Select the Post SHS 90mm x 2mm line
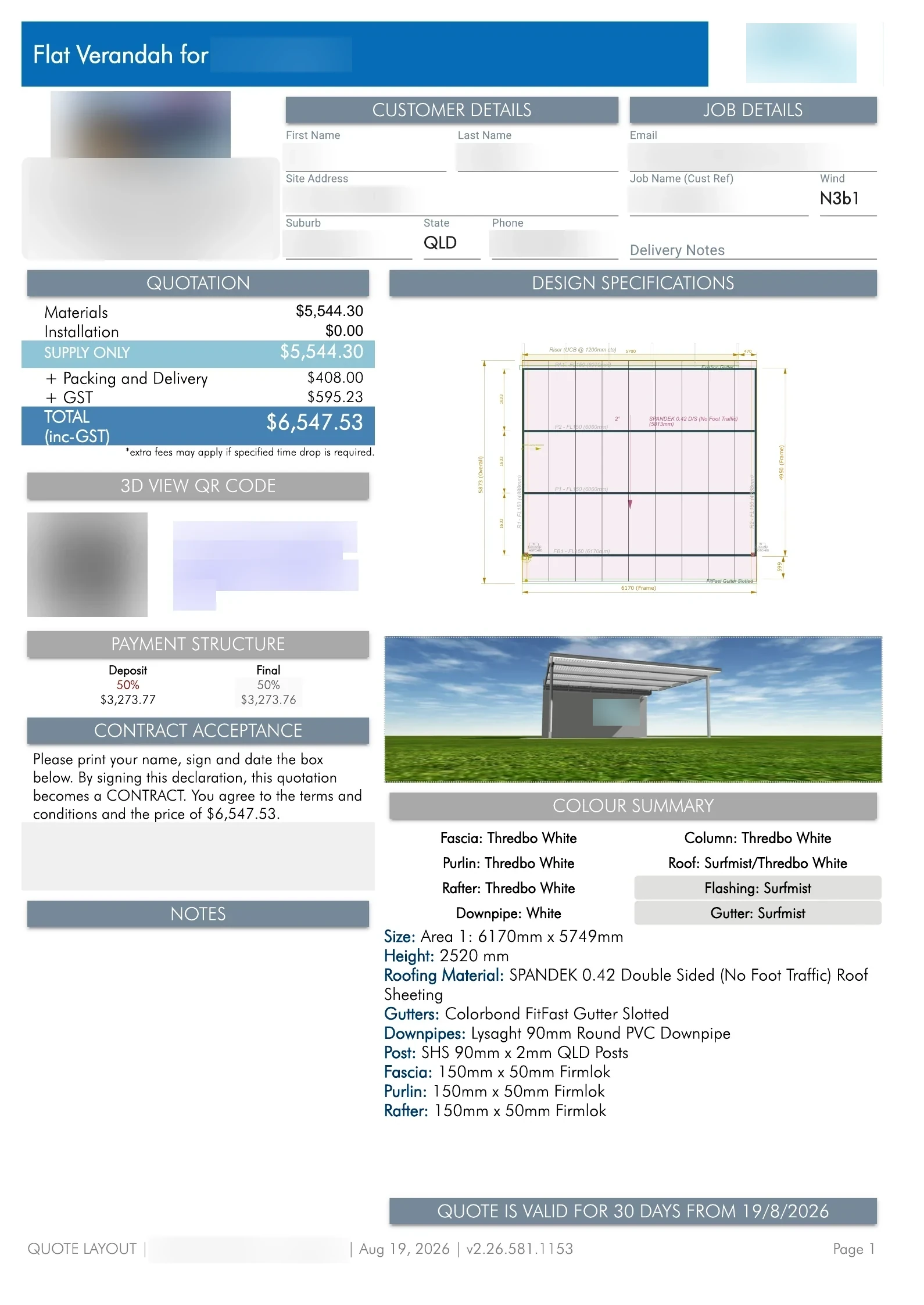The height and width of the screenshot is (1305, 924). click(506, 1053)
